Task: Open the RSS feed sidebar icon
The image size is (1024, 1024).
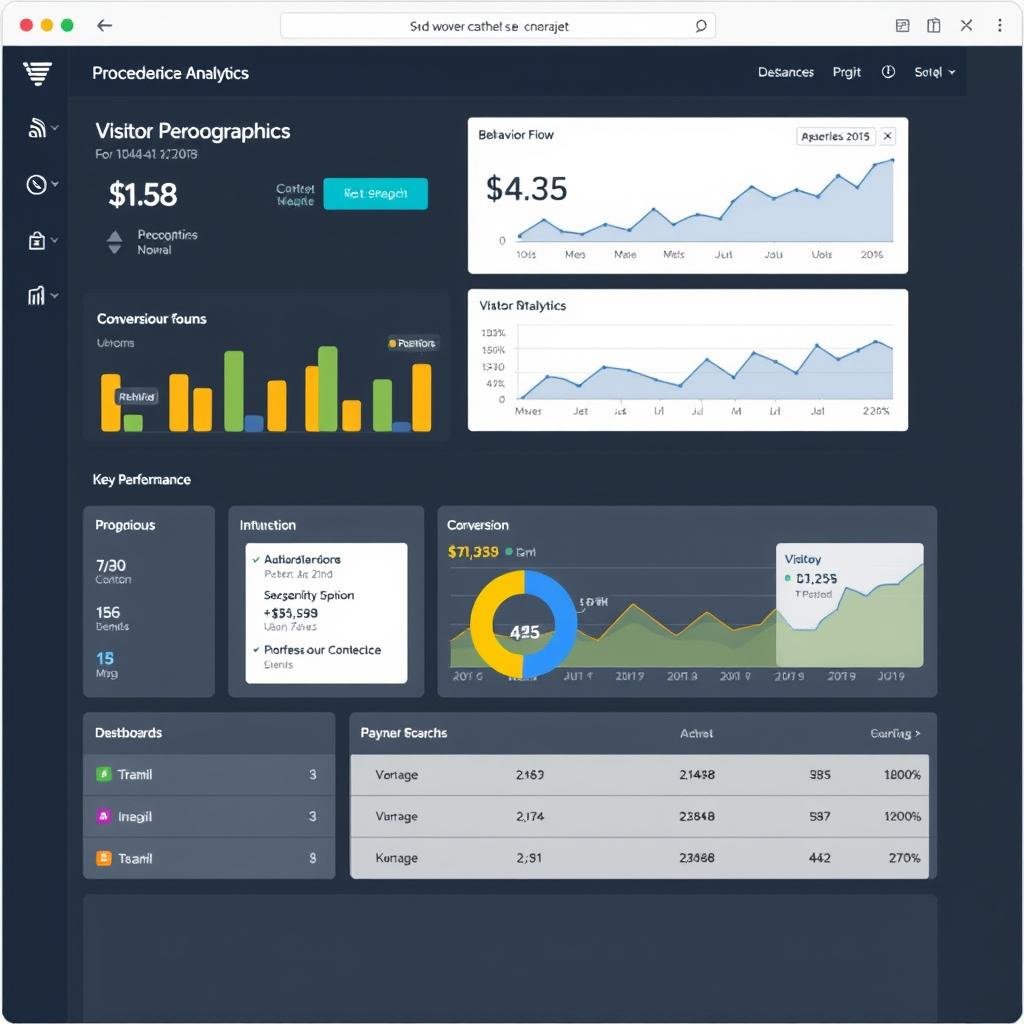Action: pyautogui.click(x=37, y=128)
